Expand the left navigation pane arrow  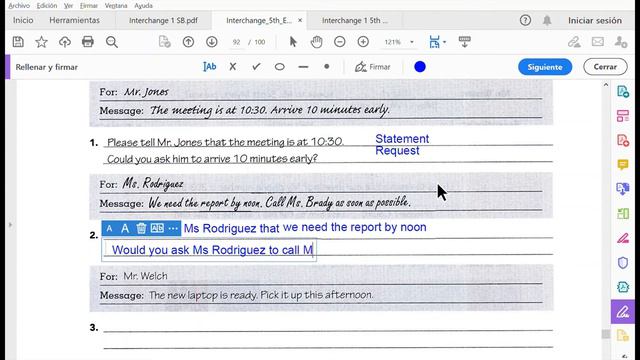point(10,224)
